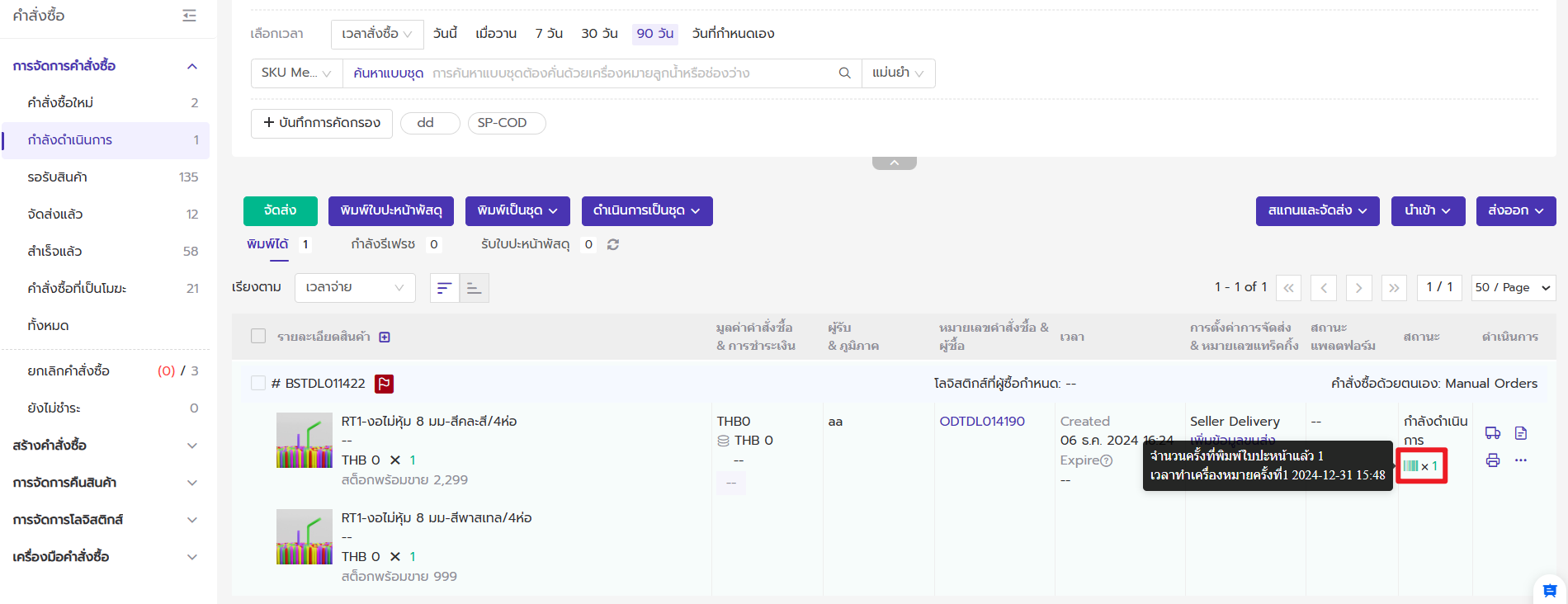Open รอรับสินค้า in the sidebar
The image size is (1568, 604).
click(x=58, y=177)
